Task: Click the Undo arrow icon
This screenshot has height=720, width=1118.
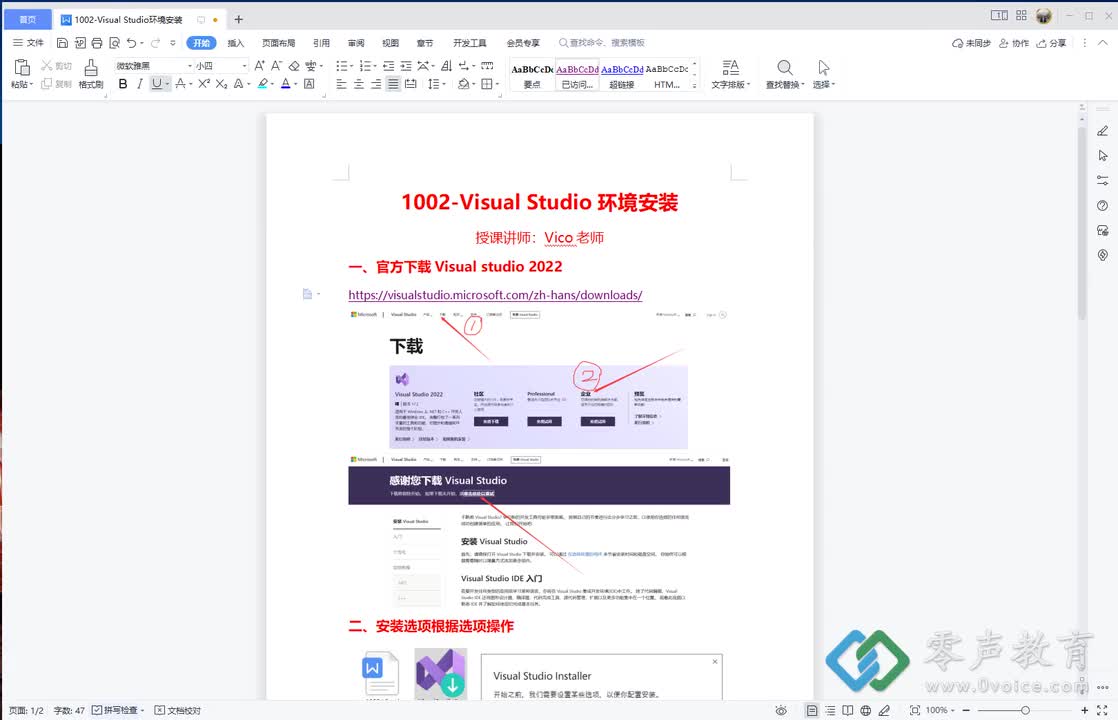Action: tap(131, 43)
